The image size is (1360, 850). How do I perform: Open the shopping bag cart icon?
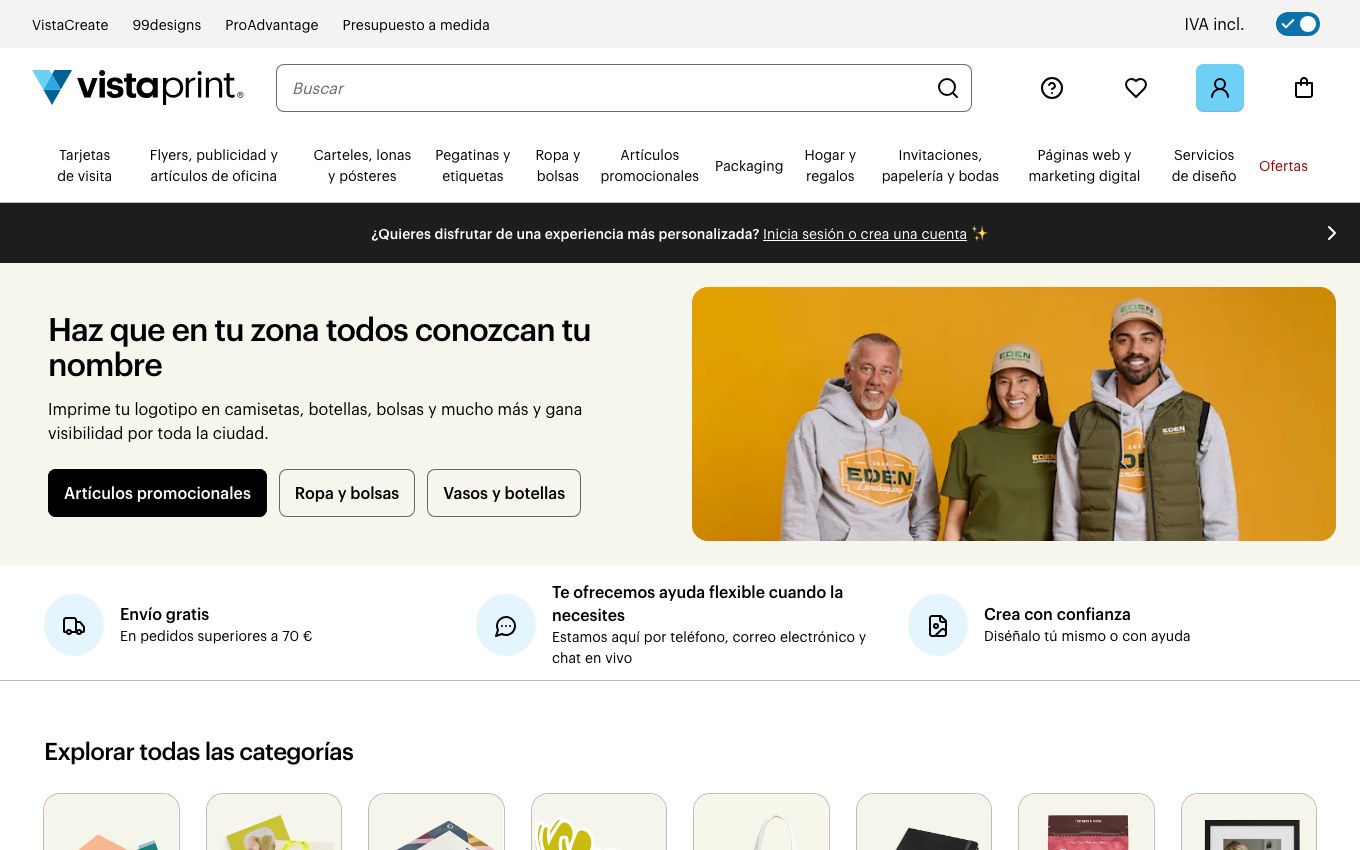point(1304,88)
